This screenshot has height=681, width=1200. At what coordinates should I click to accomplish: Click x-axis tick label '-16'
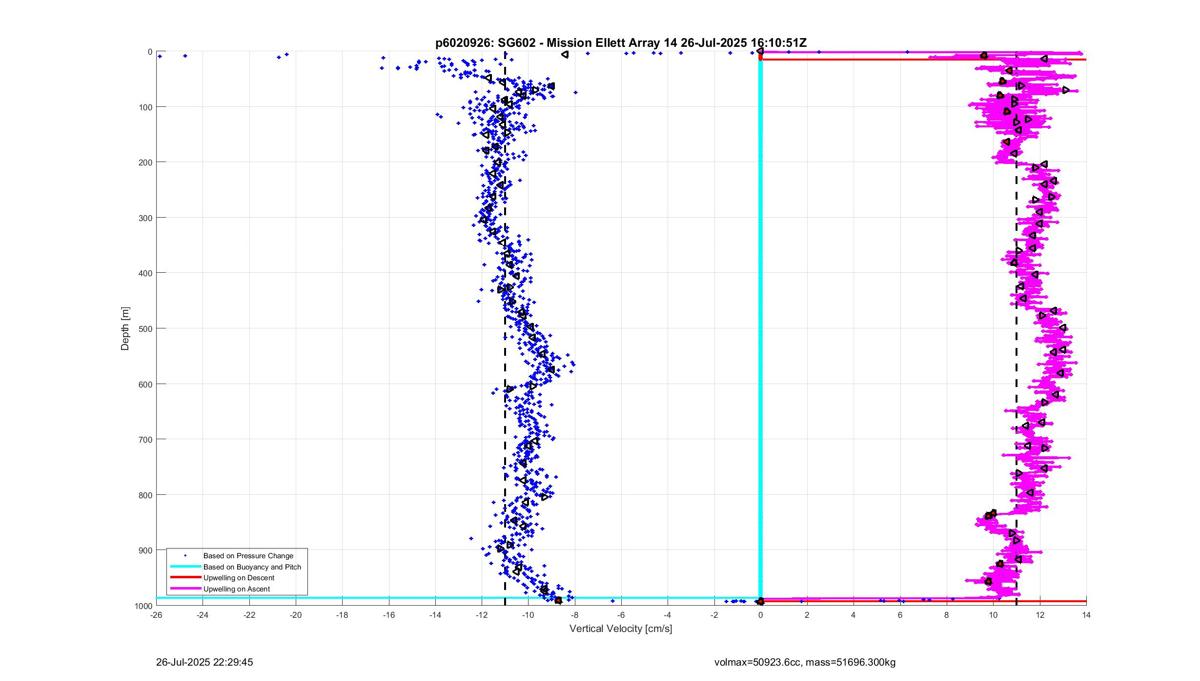point(389,615)
